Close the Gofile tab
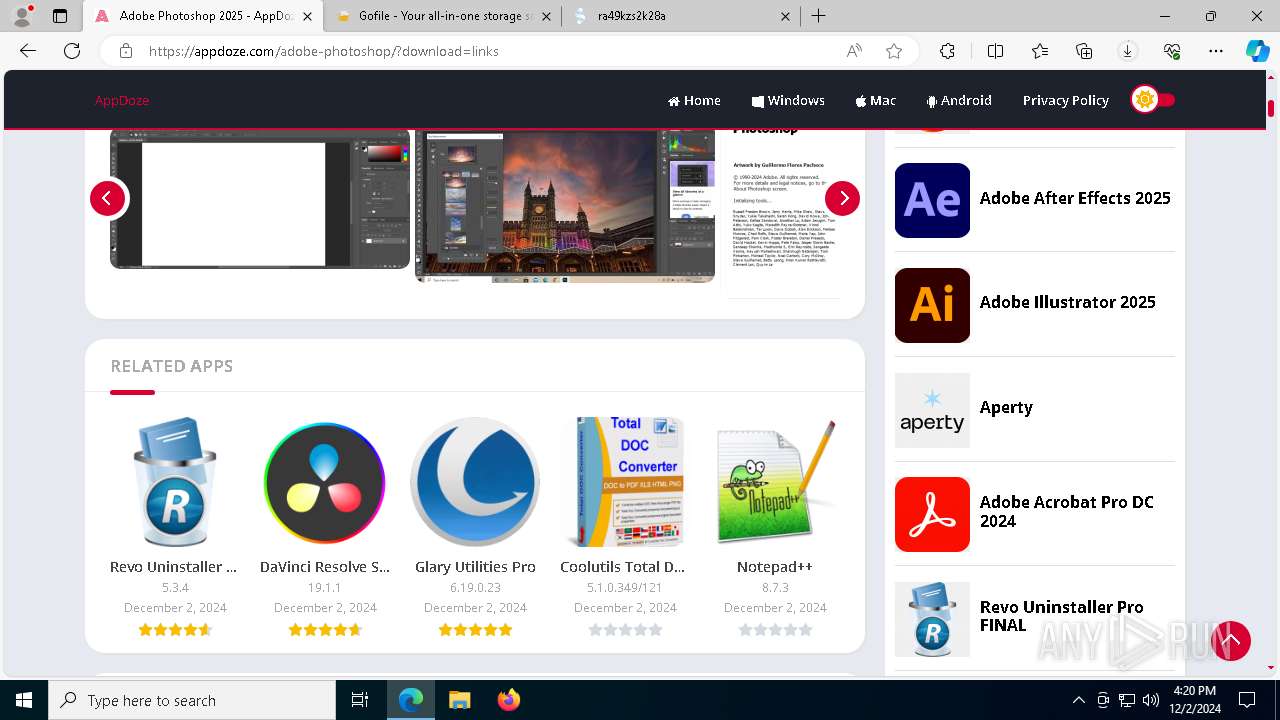This screenshot has height=720, width=1280. (x=544, y=16)
